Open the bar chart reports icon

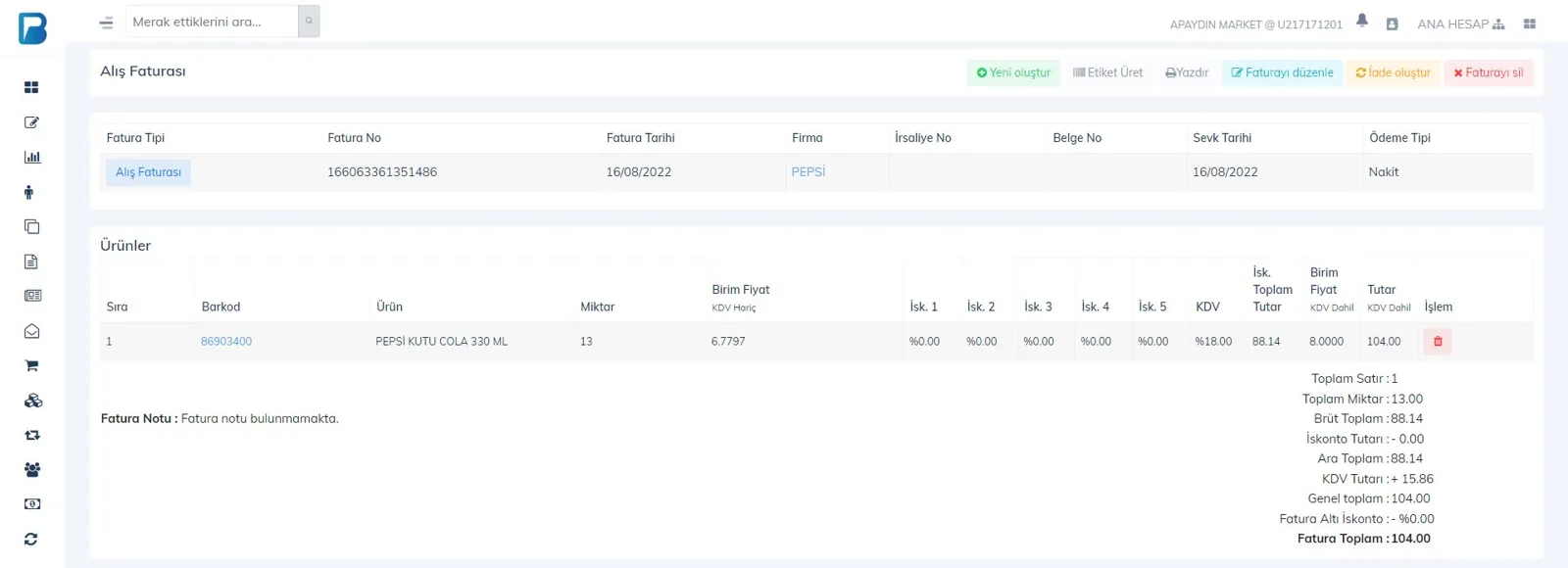pos(31,157)
